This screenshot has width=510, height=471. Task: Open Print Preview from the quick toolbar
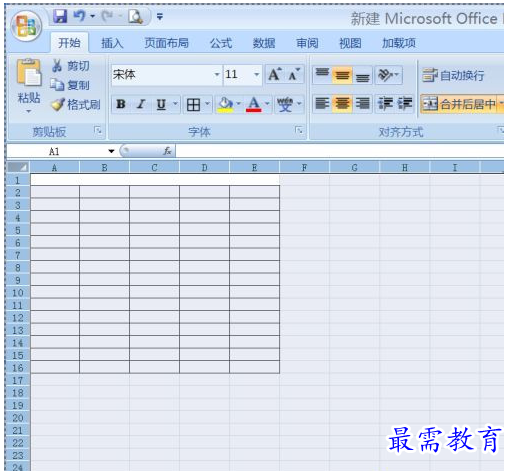click(136, 16)
